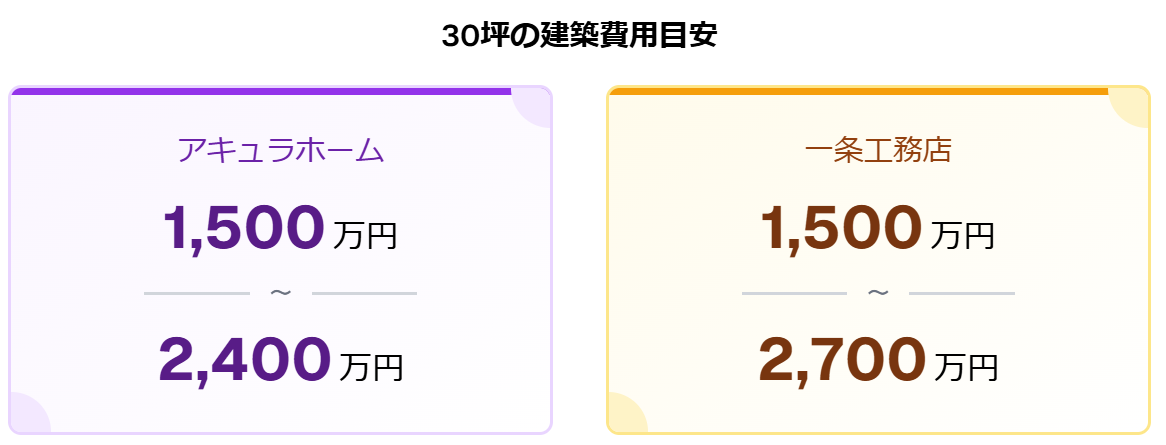
Task: Click 万円 unit beside the 2,400 figure
Action: [371, 366]
